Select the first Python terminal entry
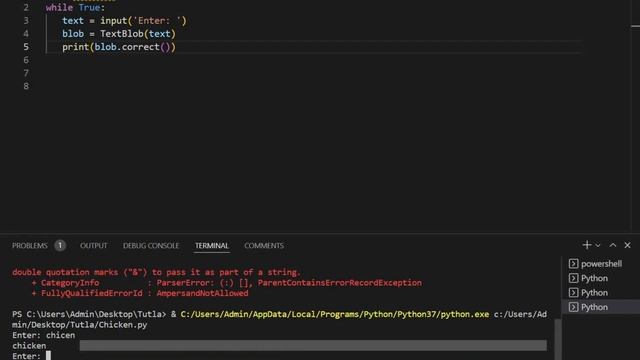 pyautogui.click(x=601, y=278)
